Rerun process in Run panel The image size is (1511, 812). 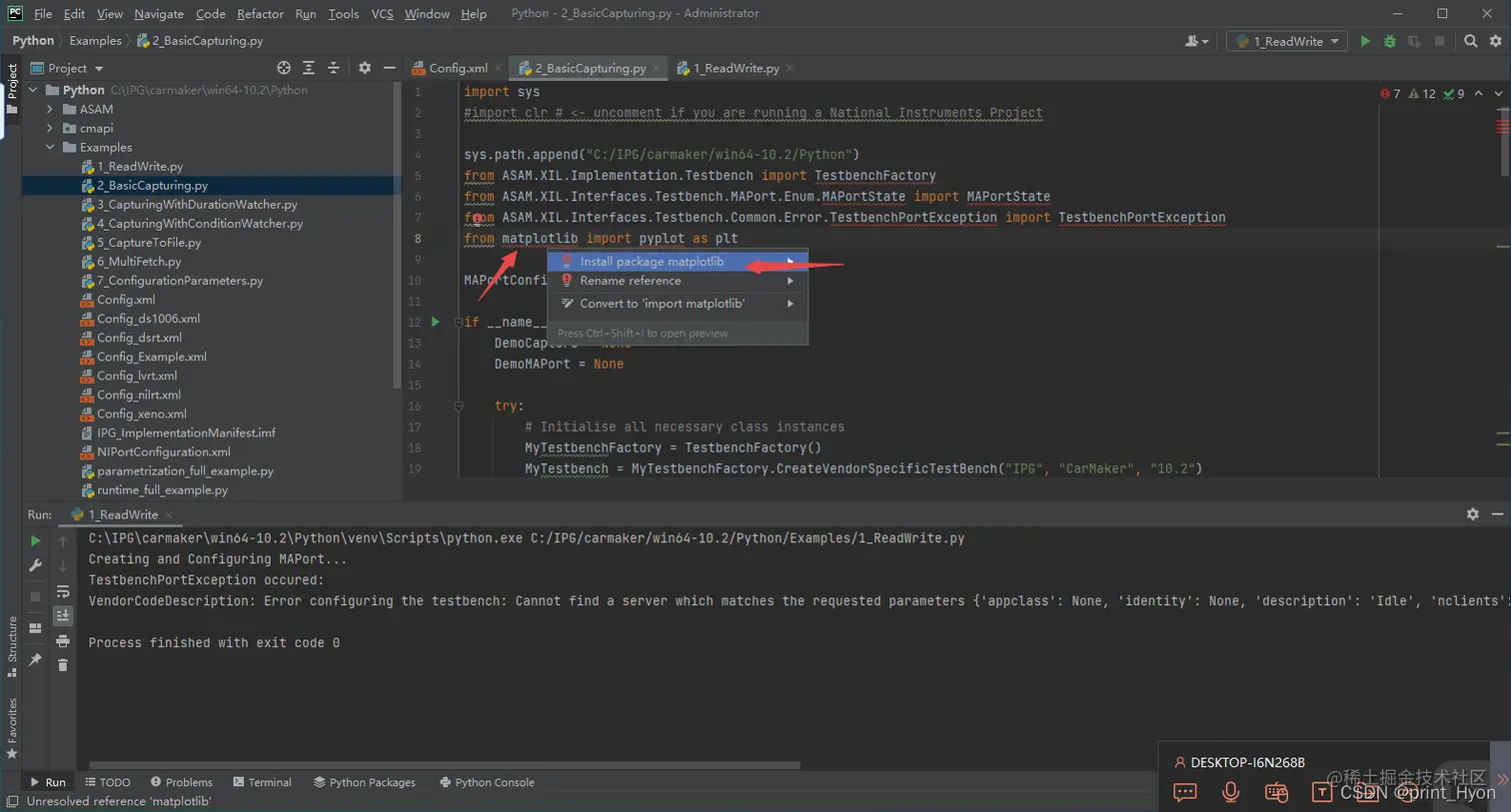[35, 540]
